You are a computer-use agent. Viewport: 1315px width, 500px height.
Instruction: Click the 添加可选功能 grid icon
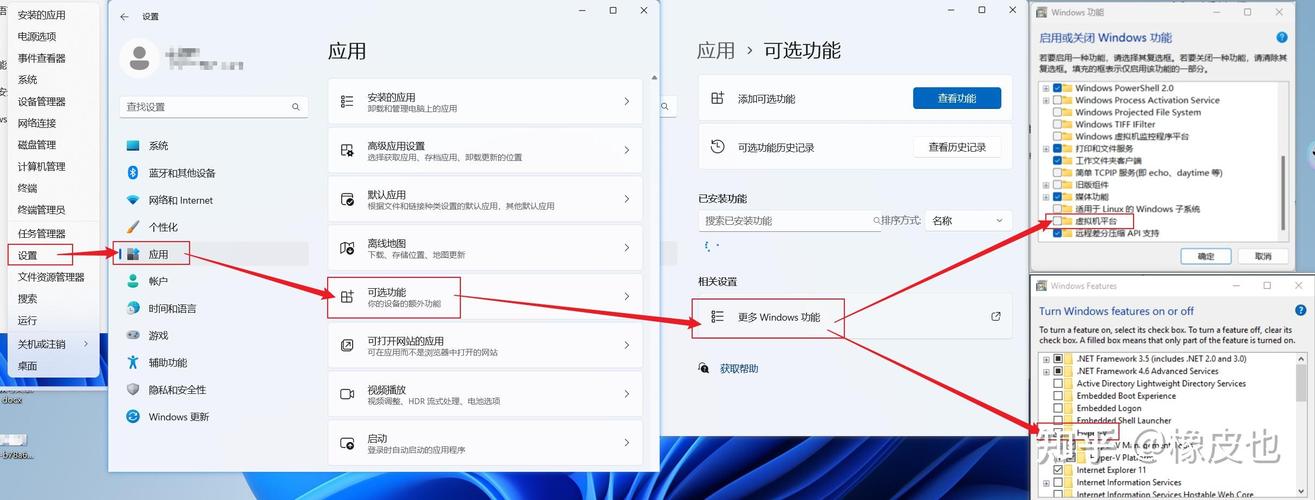717,98
